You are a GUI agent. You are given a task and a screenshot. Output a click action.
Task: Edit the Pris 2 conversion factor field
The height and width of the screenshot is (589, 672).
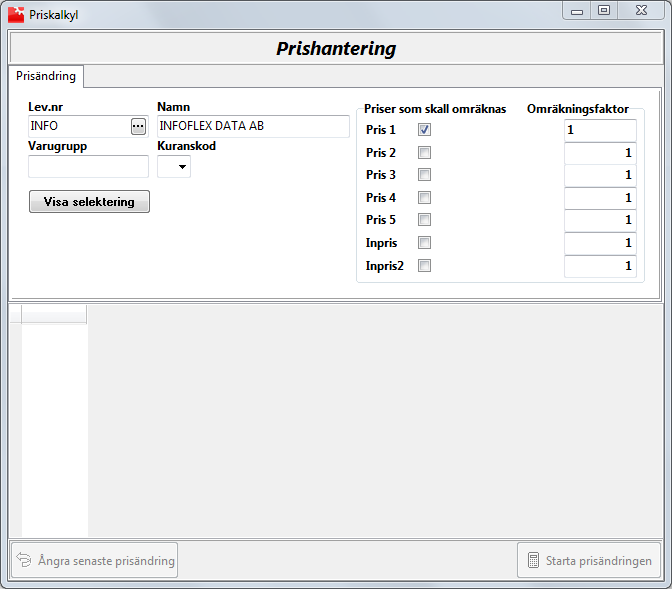(600, 153)
